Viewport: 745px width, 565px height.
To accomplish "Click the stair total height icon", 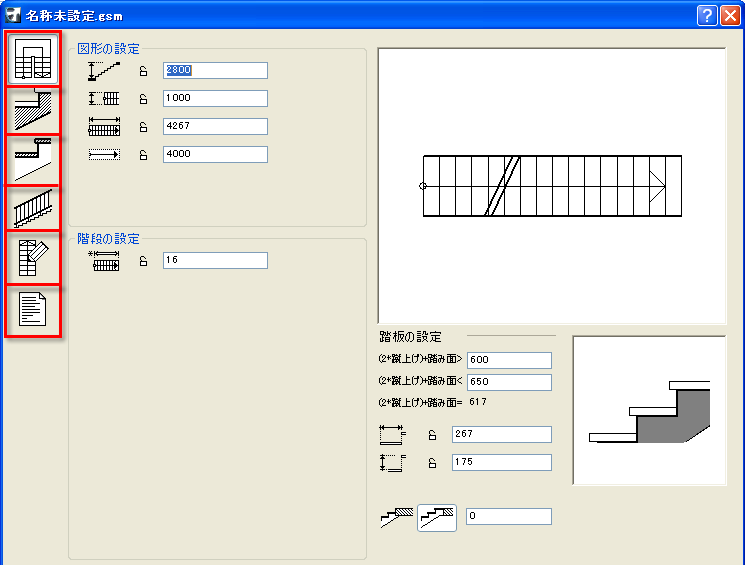I will [104, 71].
